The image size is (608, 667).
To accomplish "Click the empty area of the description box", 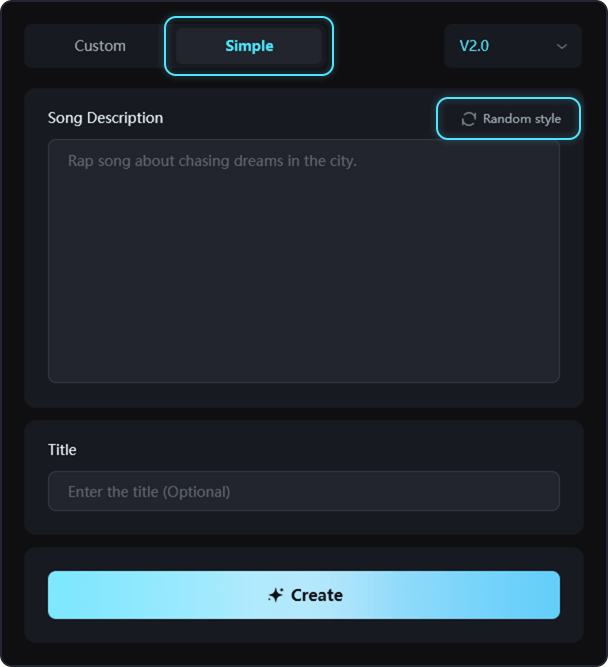I will tap(303, 290).
